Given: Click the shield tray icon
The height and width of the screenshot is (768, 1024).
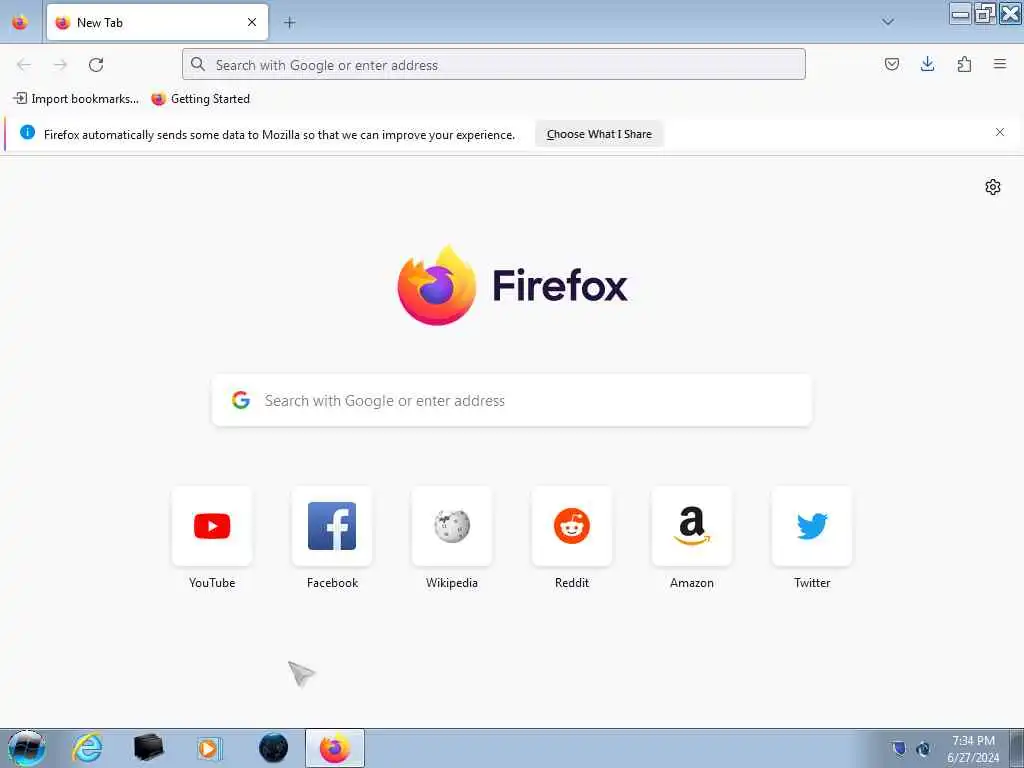Looking at the screenshot, I should point(899,748).
